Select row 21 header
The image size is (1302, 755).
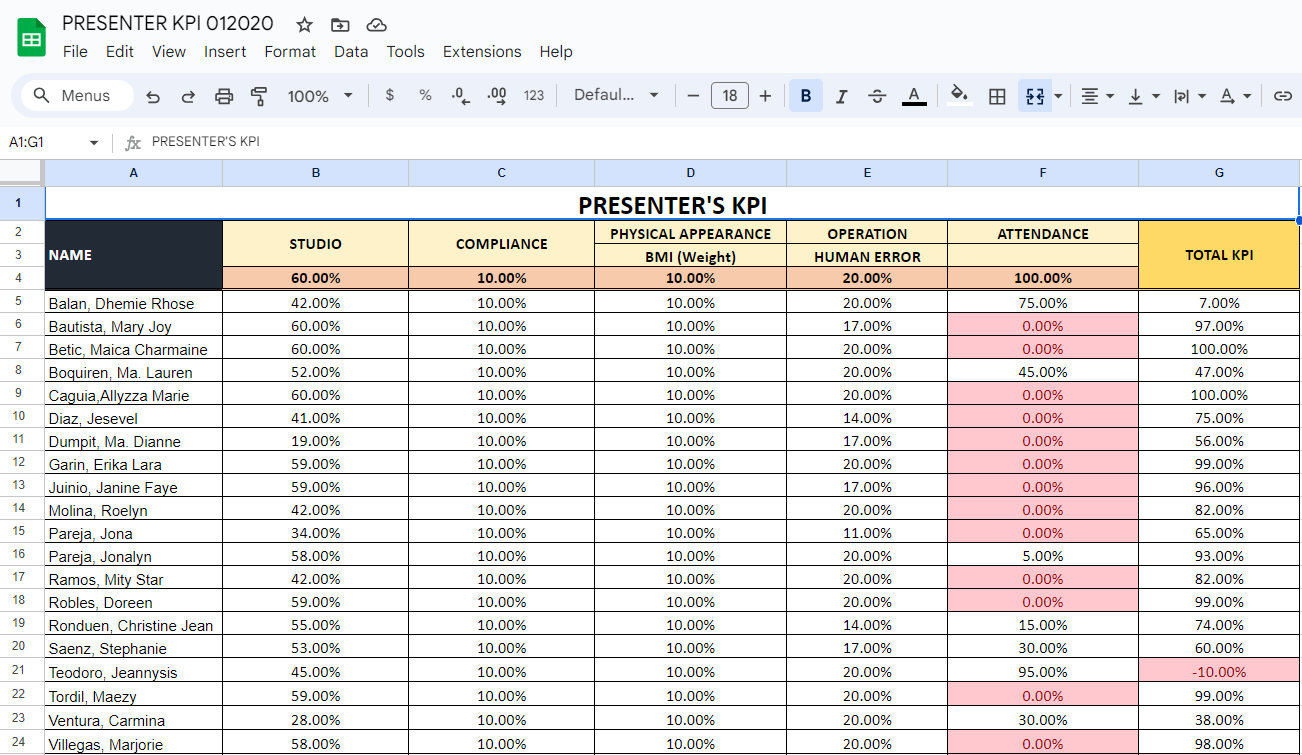click(x=22, y=671)
